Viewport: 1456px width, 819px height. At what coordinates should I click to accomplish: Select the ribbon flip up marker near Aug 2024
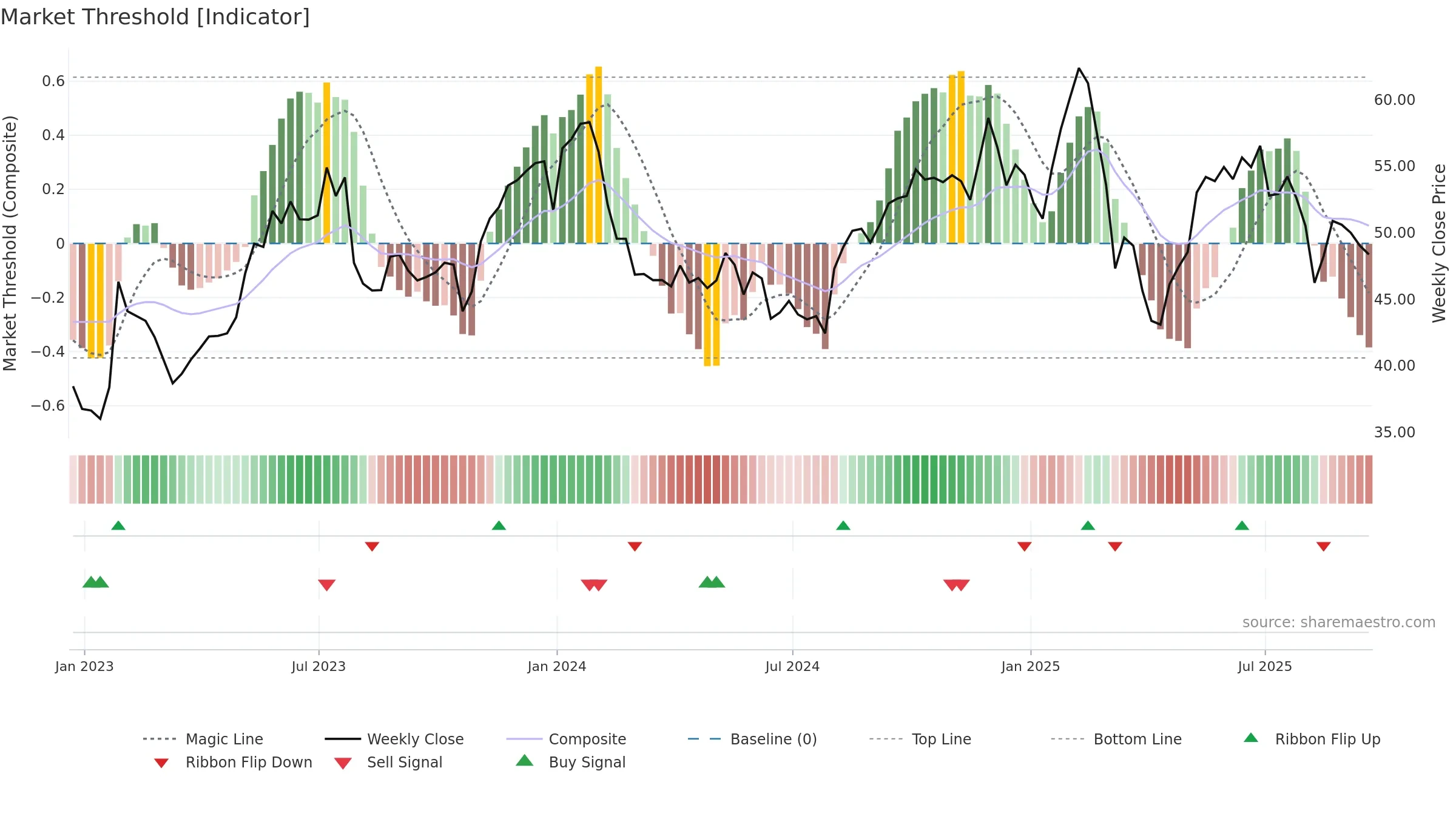tap(843, 525)
